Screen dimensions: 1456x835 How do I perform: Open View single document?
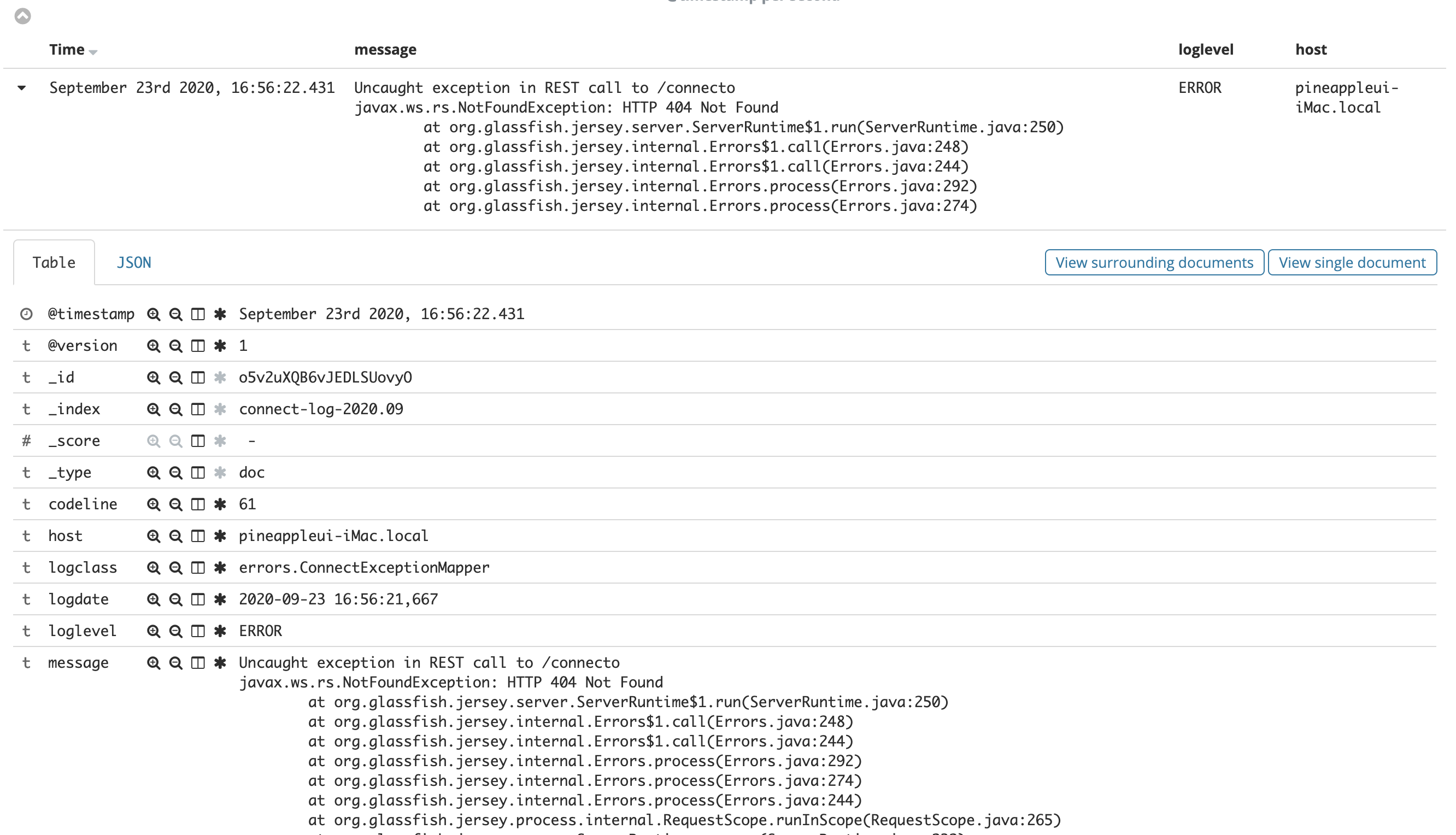pos(1352,263)
